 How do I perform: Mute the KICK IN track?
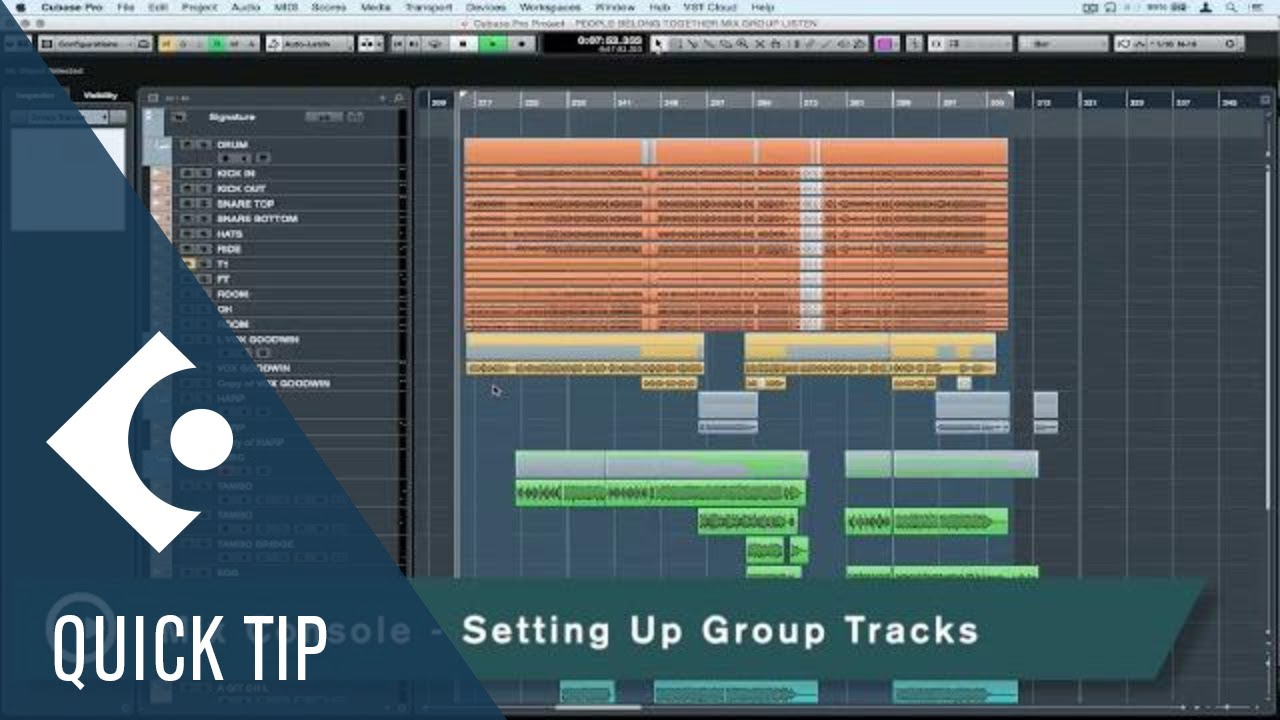[186, 174]
